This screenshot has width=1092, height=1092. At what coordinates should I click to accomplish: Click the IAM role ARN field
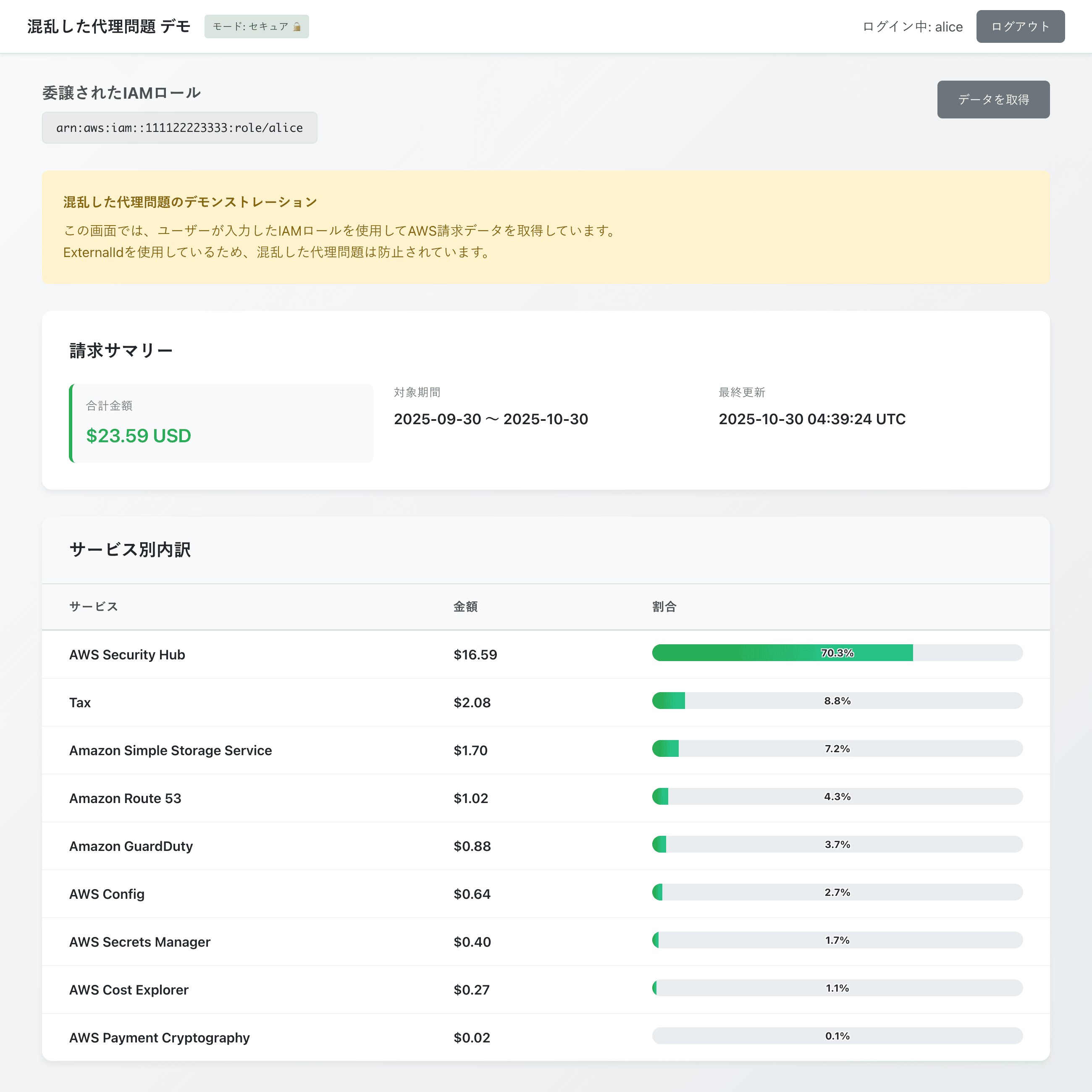tap(179, 128)
